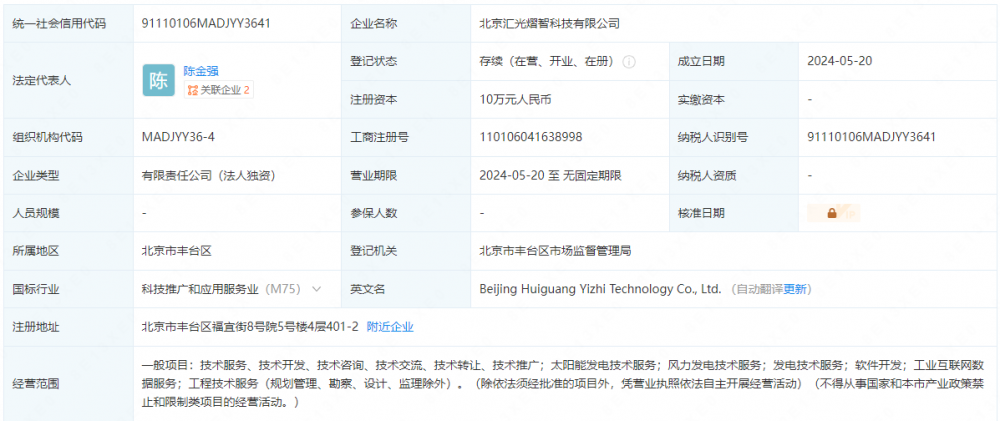This screenshot has width=1000, height=421.
Task: Click English name Beijing Huiguang Yizhi Technology
Action: coord(600,289)
